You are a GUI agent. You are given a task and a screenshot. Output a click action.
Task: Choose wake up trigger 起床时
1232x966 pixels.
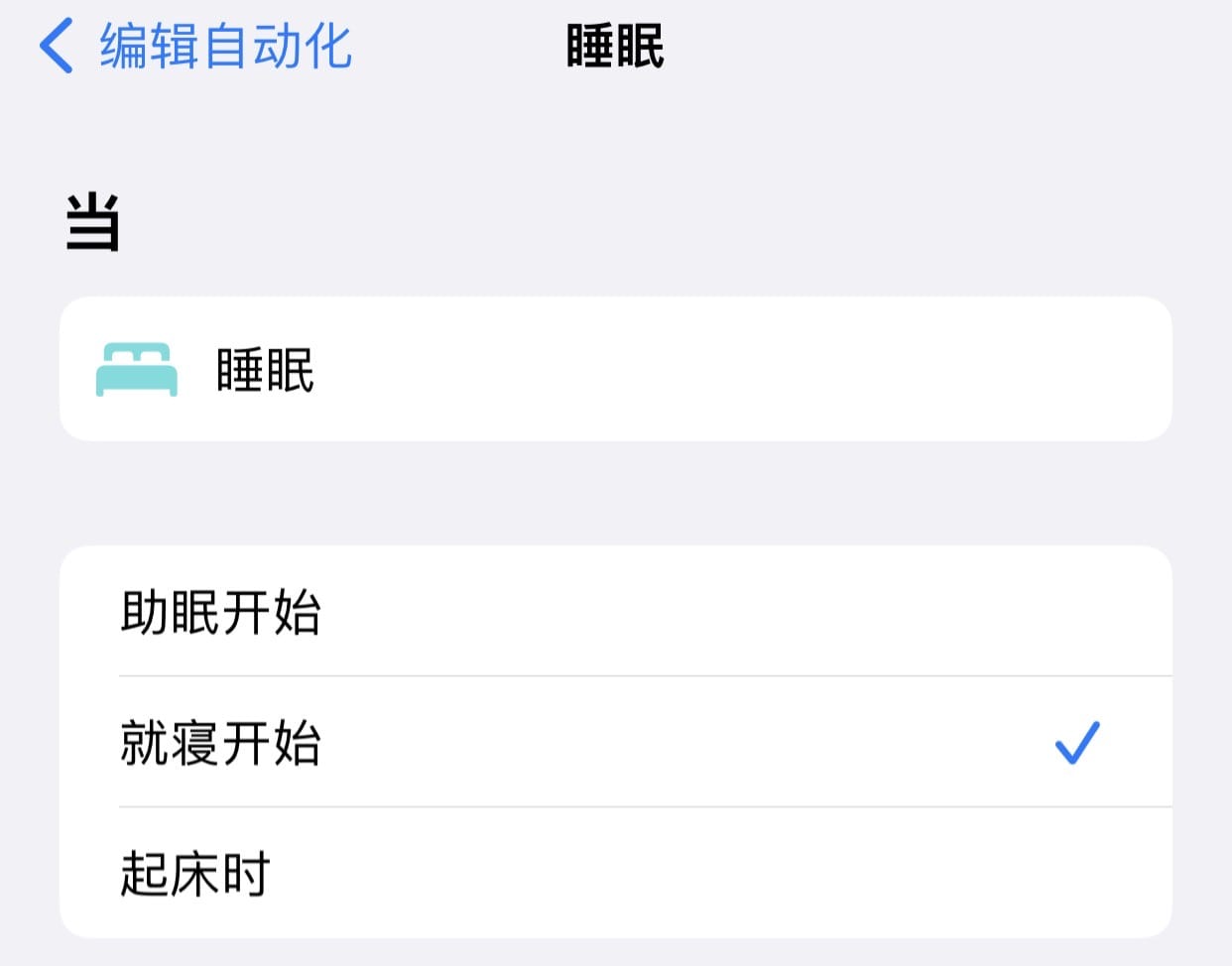195,873
